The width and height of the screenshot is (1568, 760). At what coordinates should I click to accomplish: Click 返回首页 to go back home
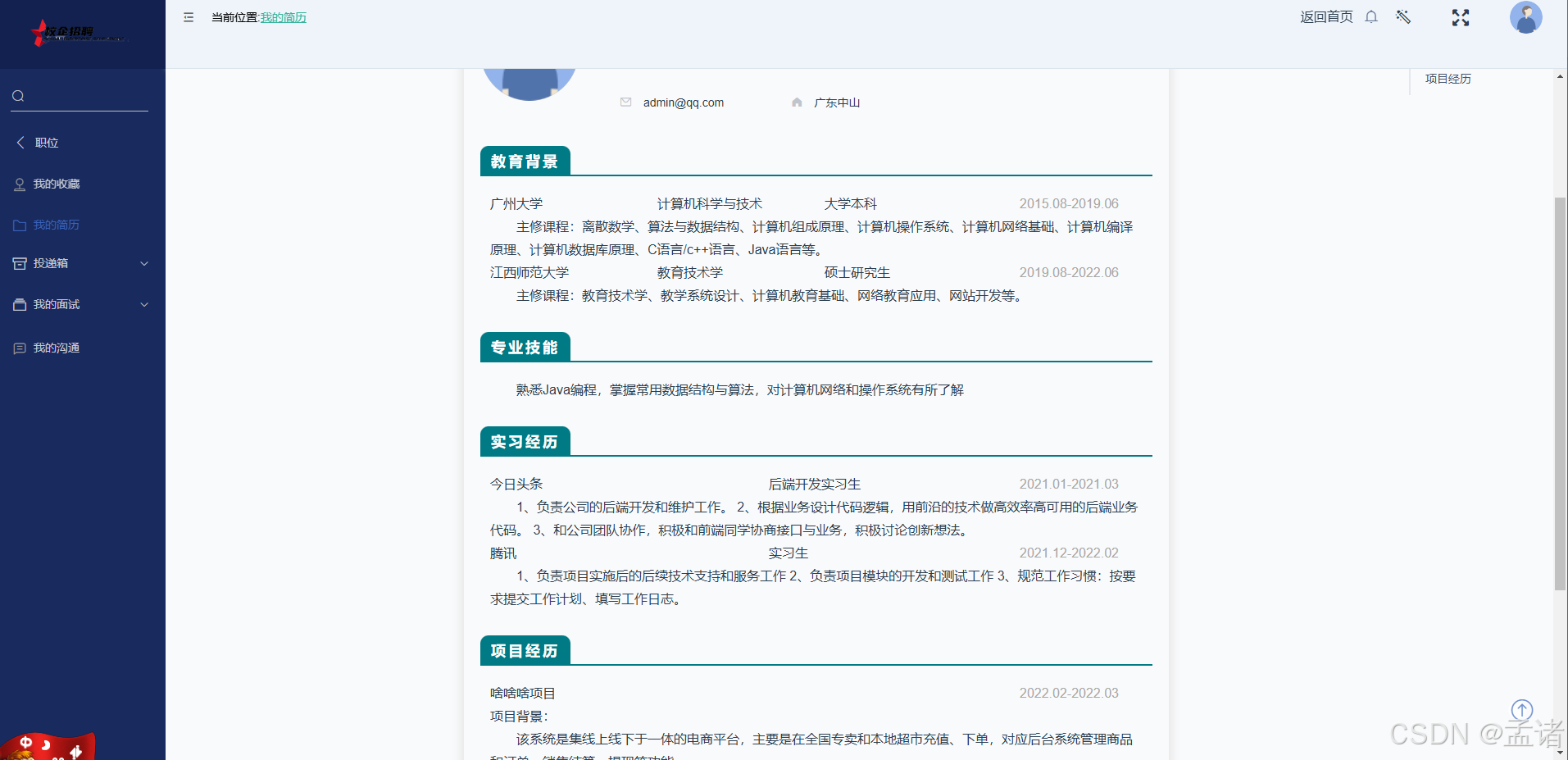(x=1325, y=17)
